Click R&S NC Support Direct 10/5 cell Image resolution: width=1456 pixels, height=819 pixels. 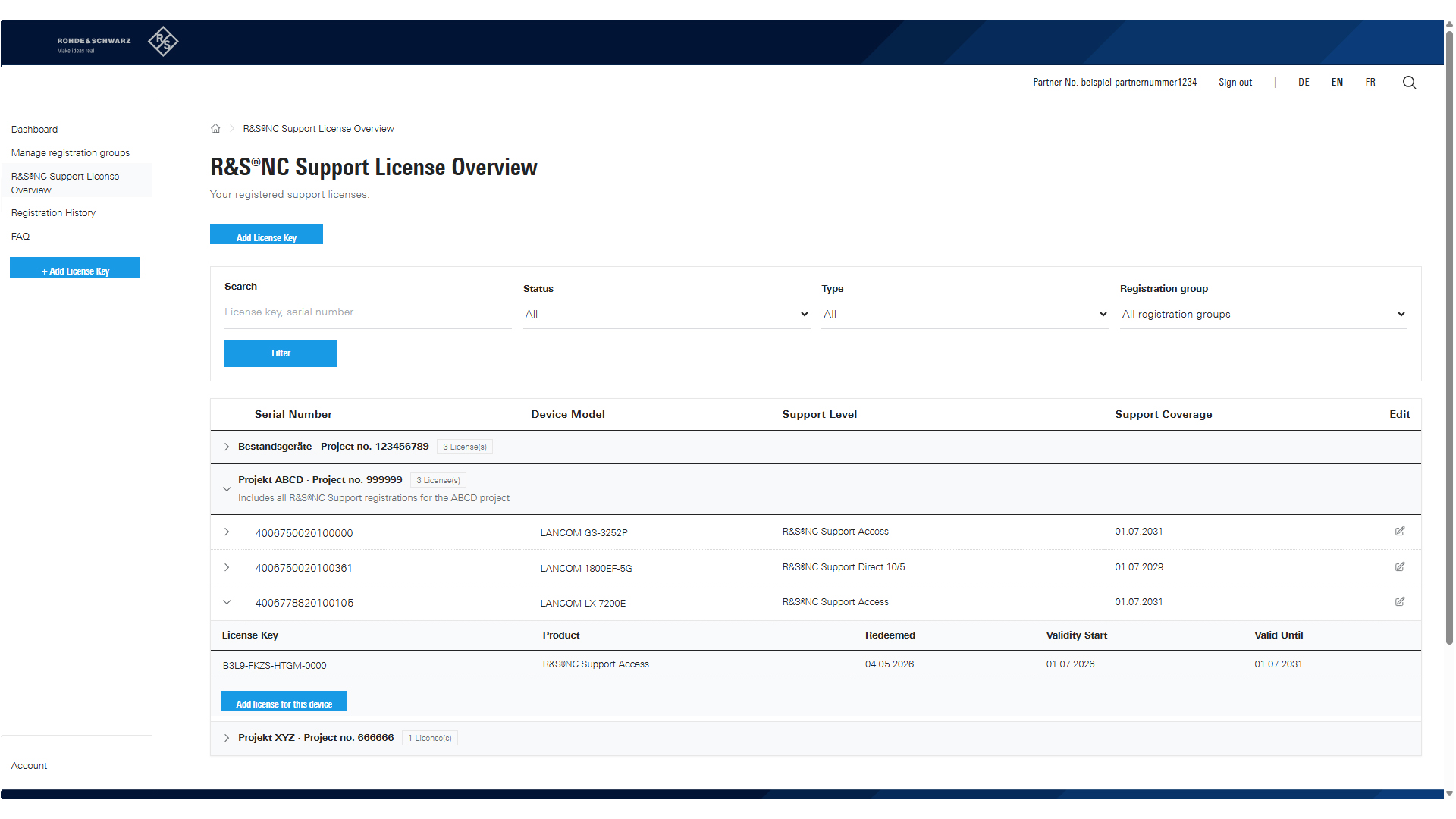[844, 567]
